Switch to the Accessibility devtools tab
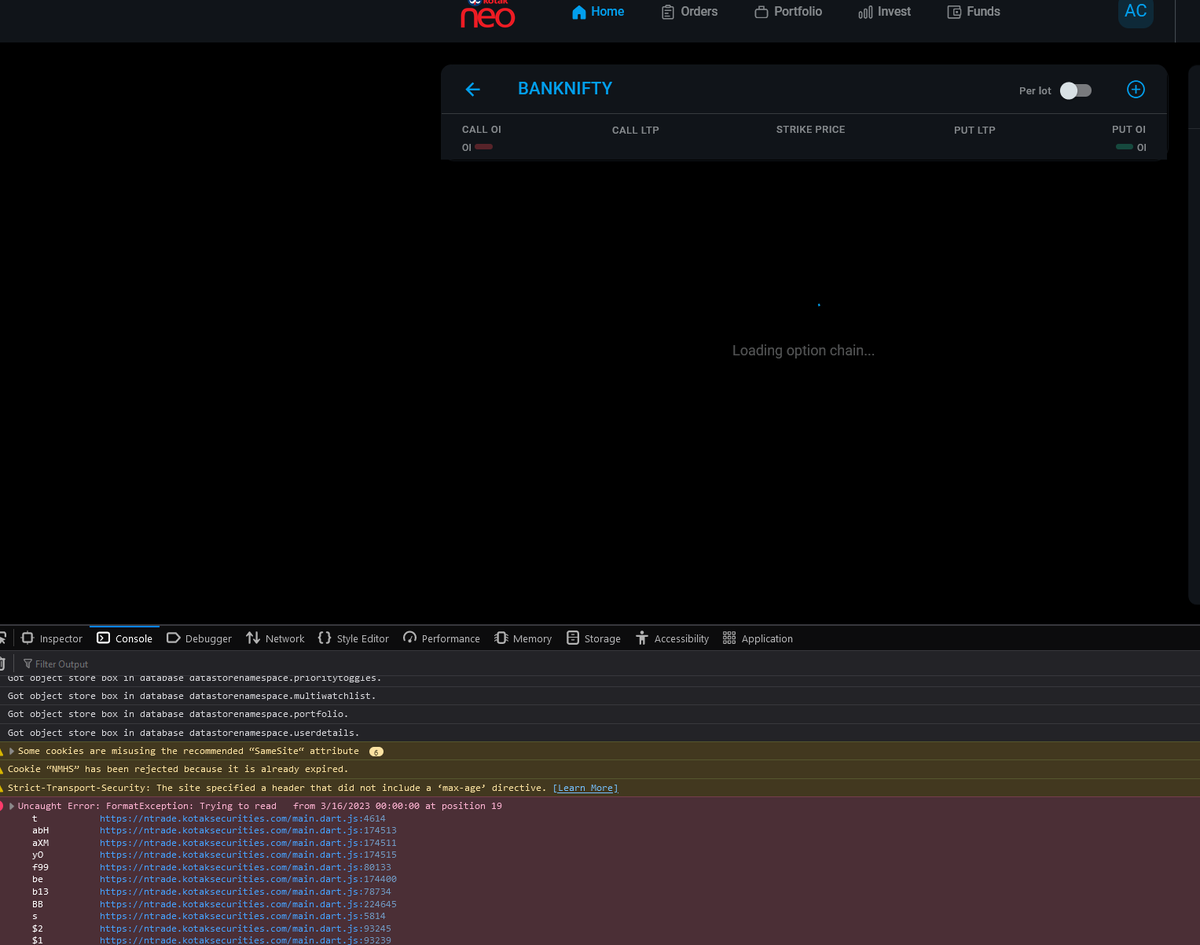The image size is (1200, 945). click(x=672, y=638)
